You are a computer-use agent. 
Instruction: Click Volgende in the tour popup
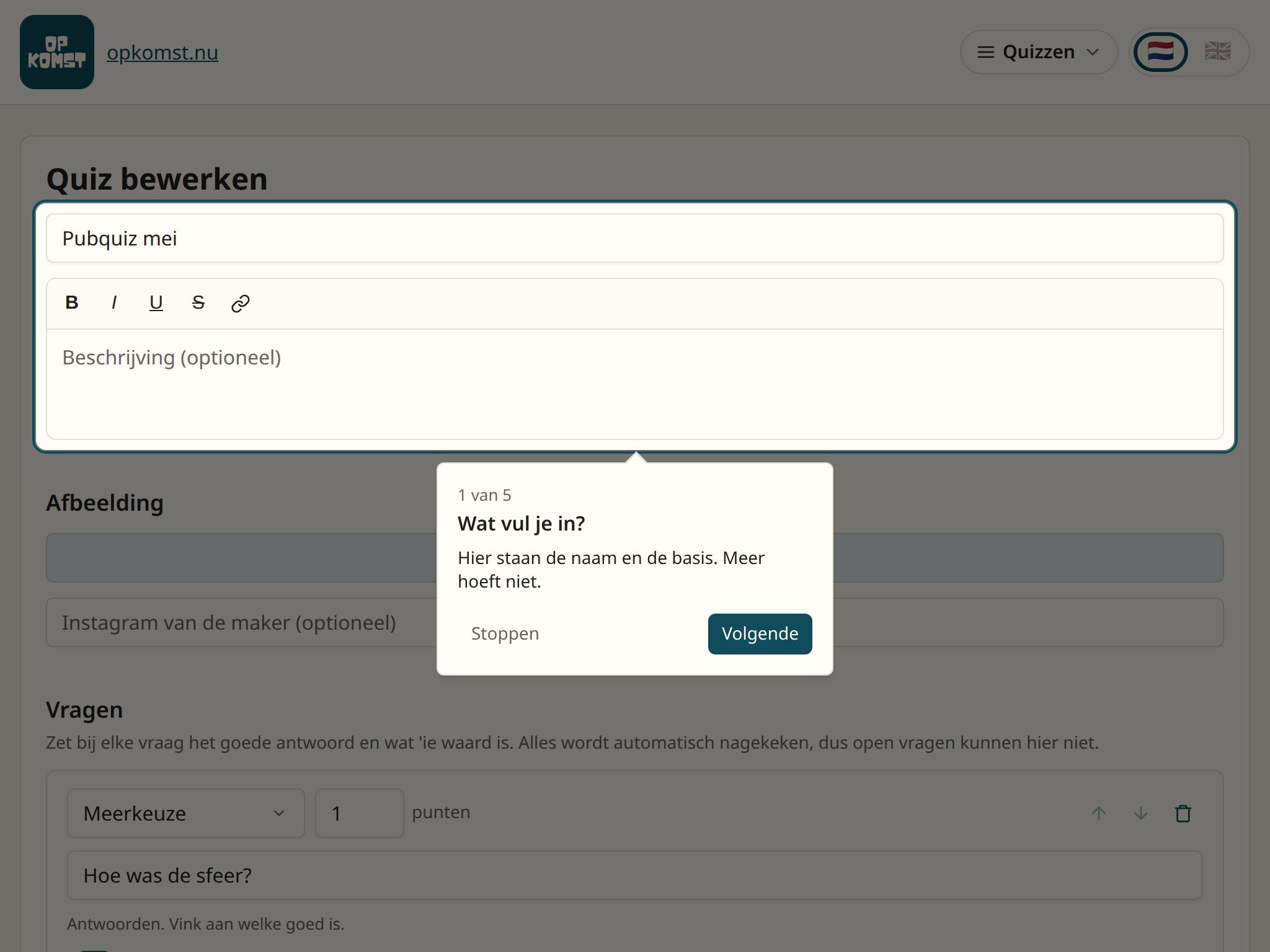tap(760, 633)
